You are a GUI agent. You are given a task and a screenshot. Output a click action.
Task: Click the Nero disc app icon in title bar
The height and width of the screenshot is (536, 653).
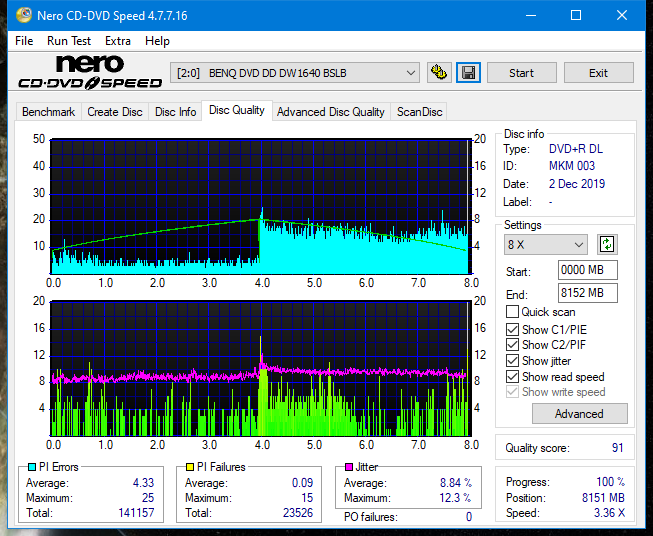point(24,15)
